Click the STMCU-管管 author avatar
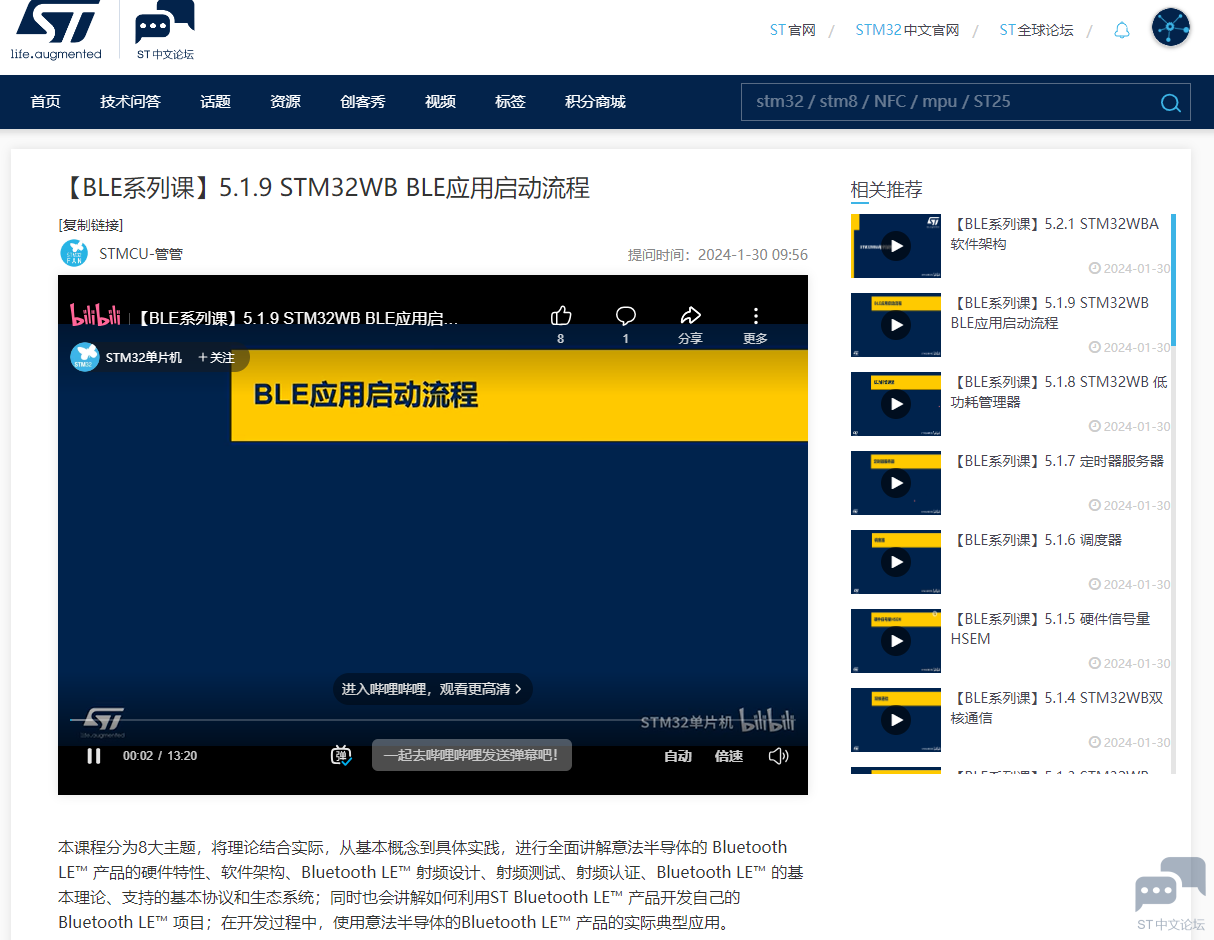The width and height of the screenshot is (1214, 940). pos(74,253)
